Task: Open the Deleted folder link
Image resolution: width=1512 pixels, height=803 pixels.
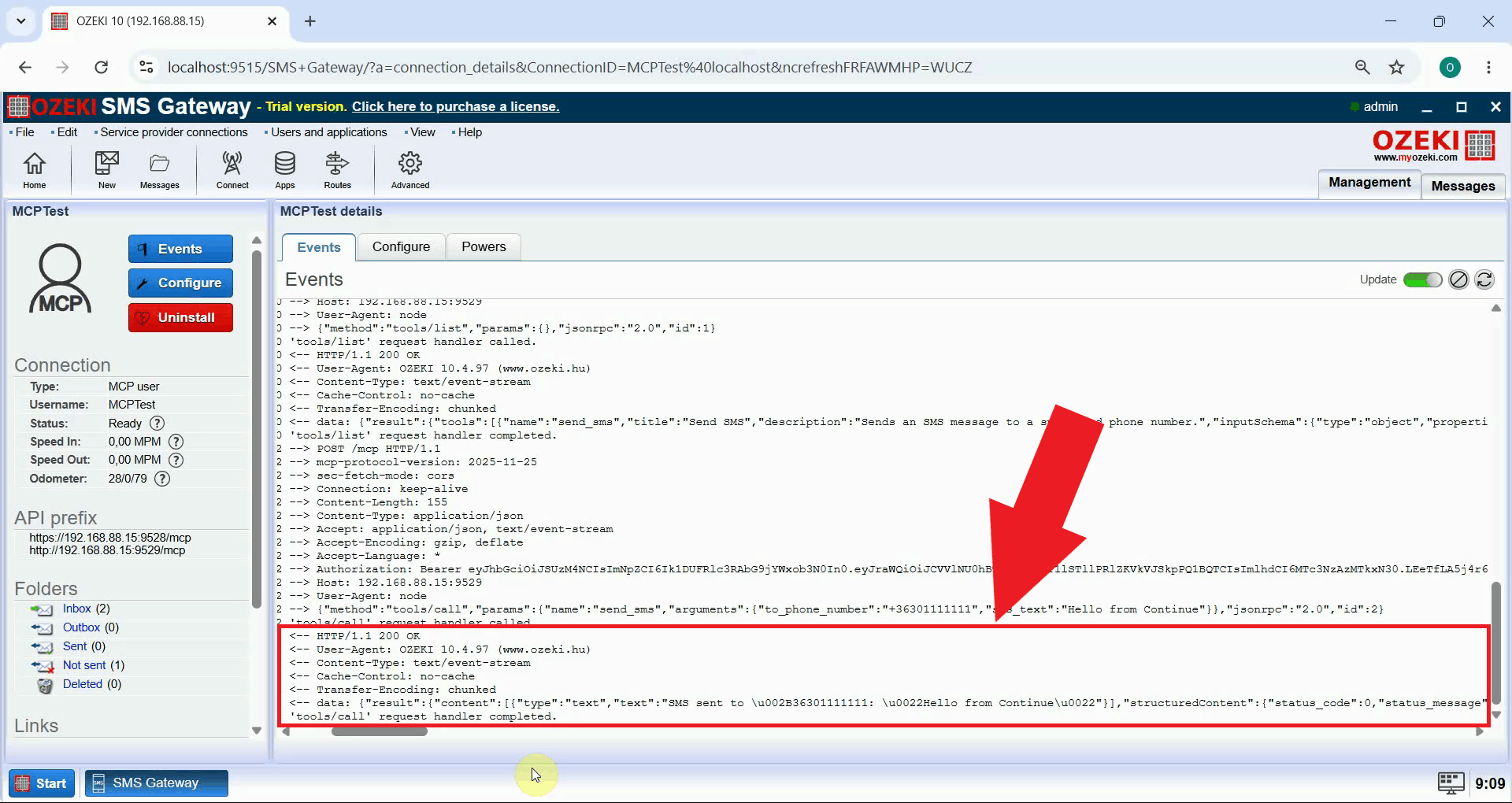Action: pyautogui.click(x=83, y=684)
